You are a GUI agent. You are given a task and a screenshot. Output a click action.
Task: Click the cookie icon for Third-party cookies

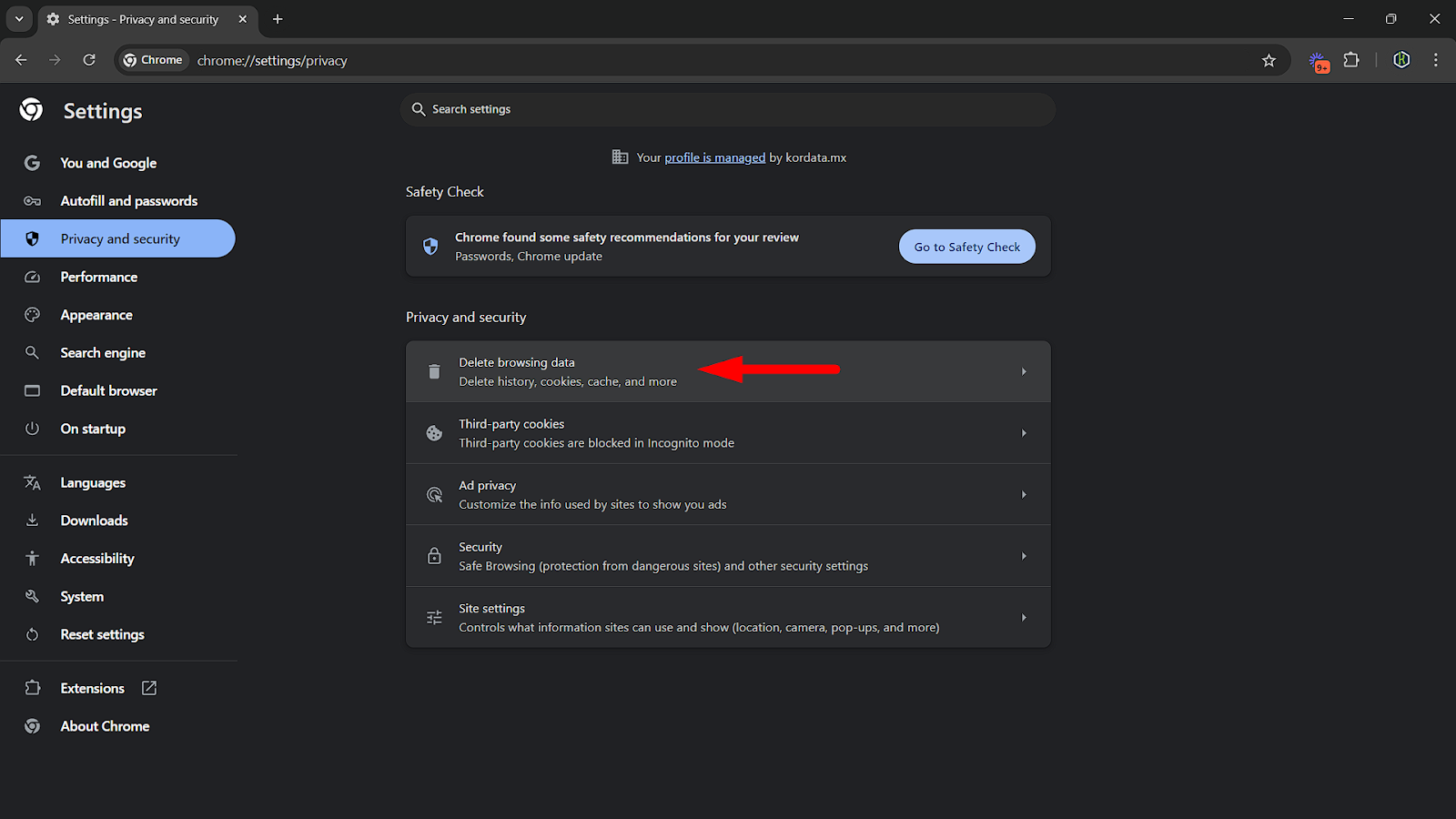(x=434, y=433)
